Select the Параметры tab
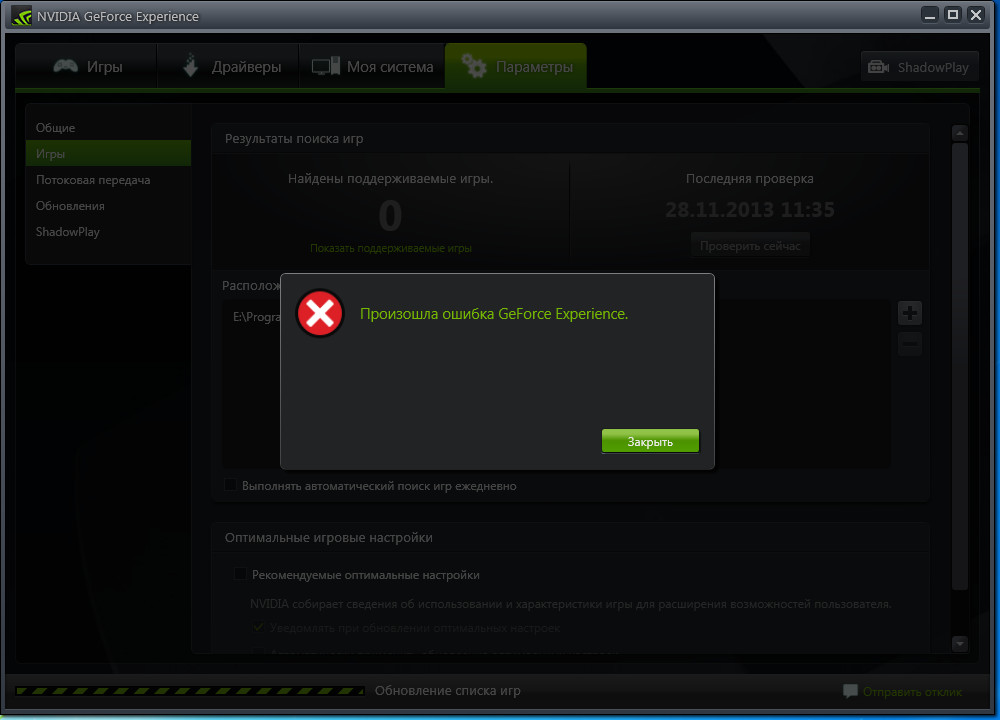 [x=516, y=66]
